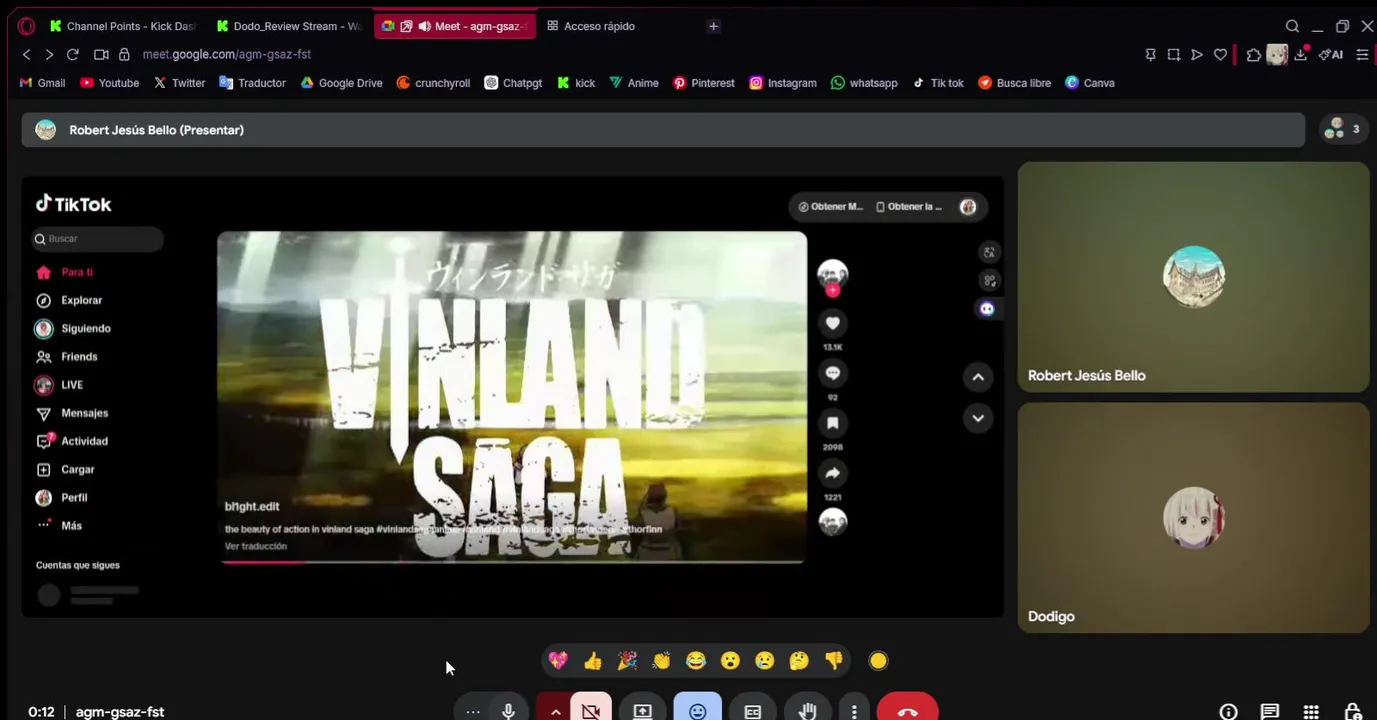This screenshot has width=1377, height=720.
Task: Open Tik tok bookmark
Action: [x=938, y=83]
